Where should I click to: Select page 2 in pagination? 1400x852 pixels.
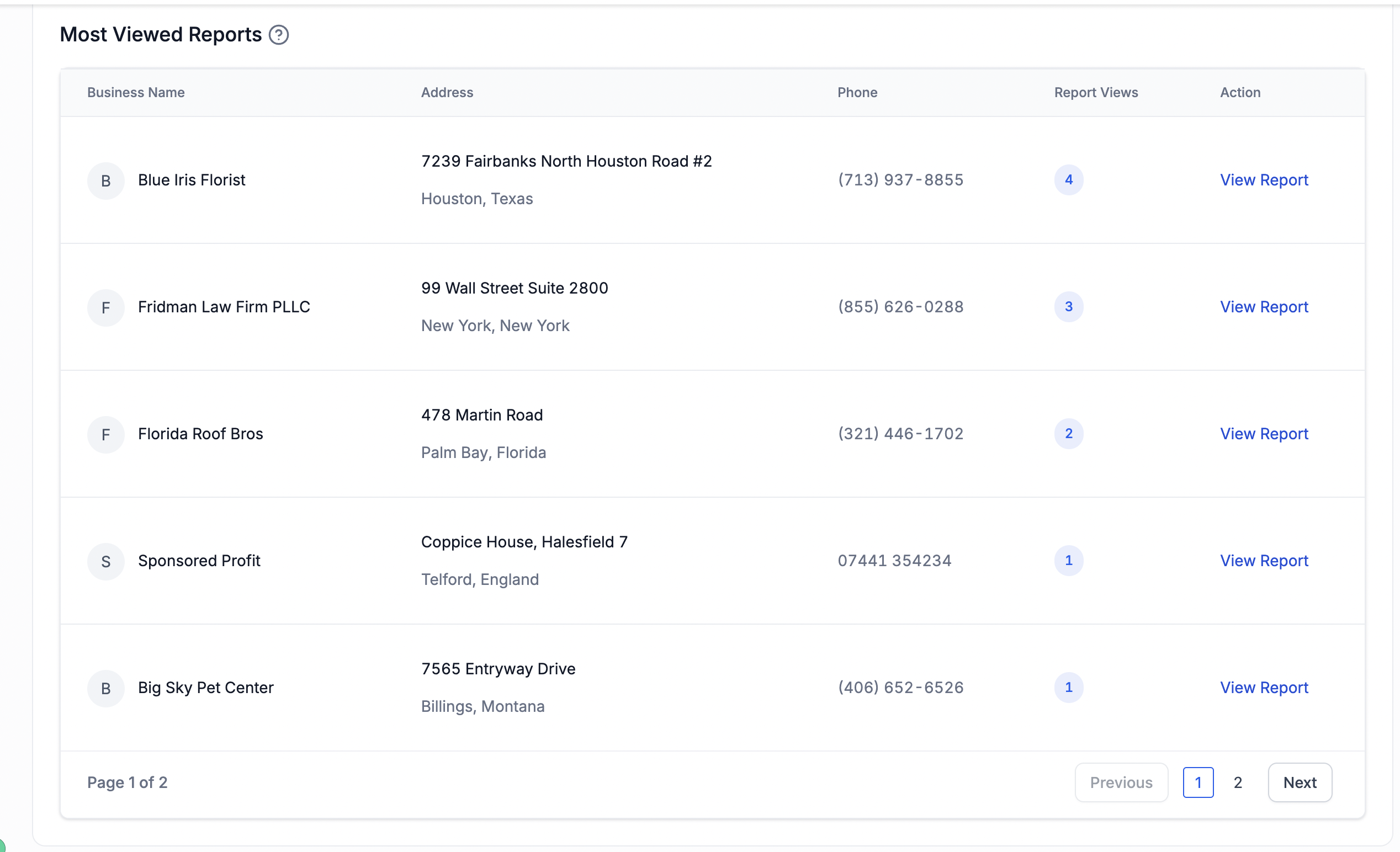pyautogui.click(x=1238, y=782)
